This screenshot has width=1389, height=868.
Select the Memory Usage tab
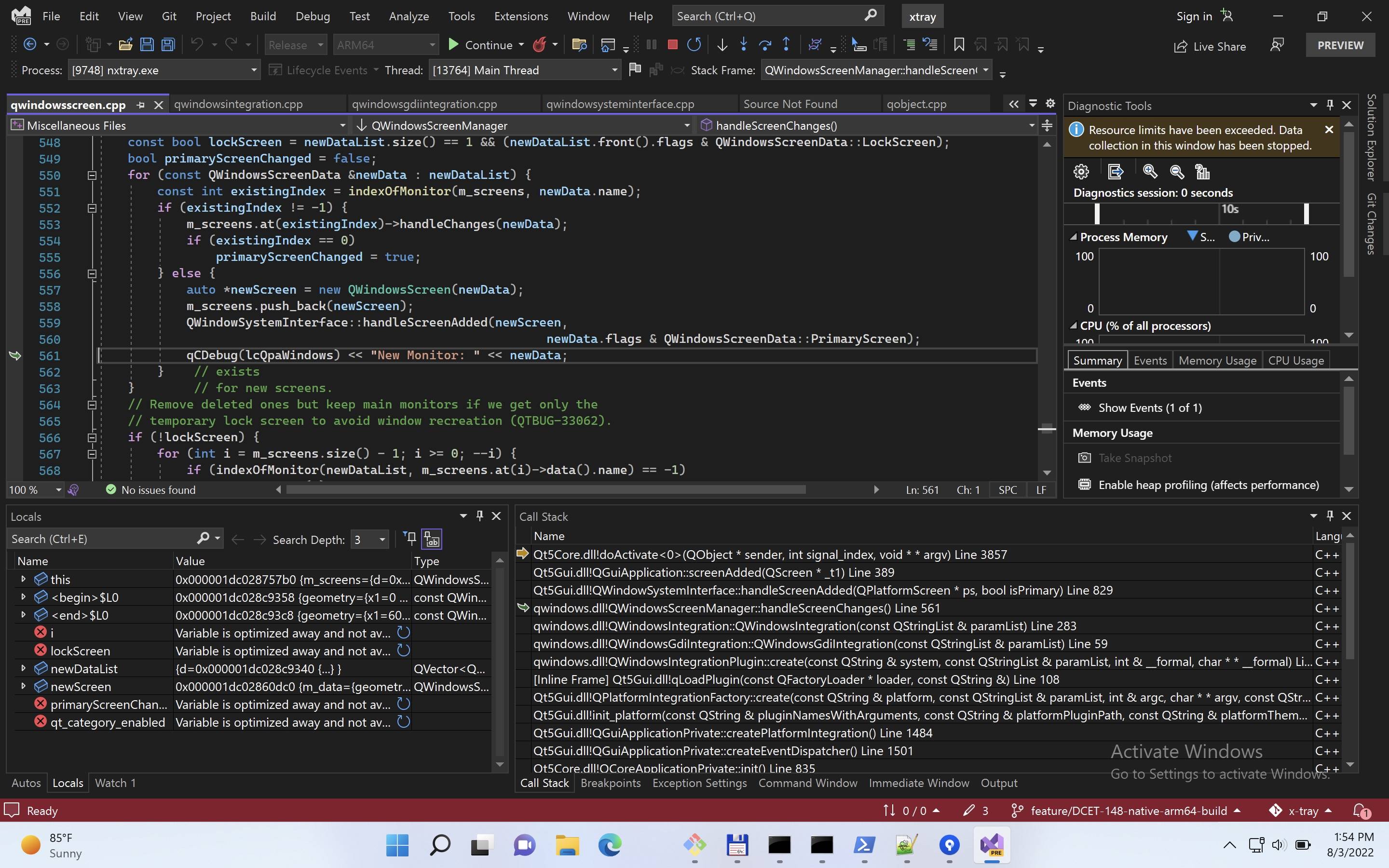tap(1217, 360)
